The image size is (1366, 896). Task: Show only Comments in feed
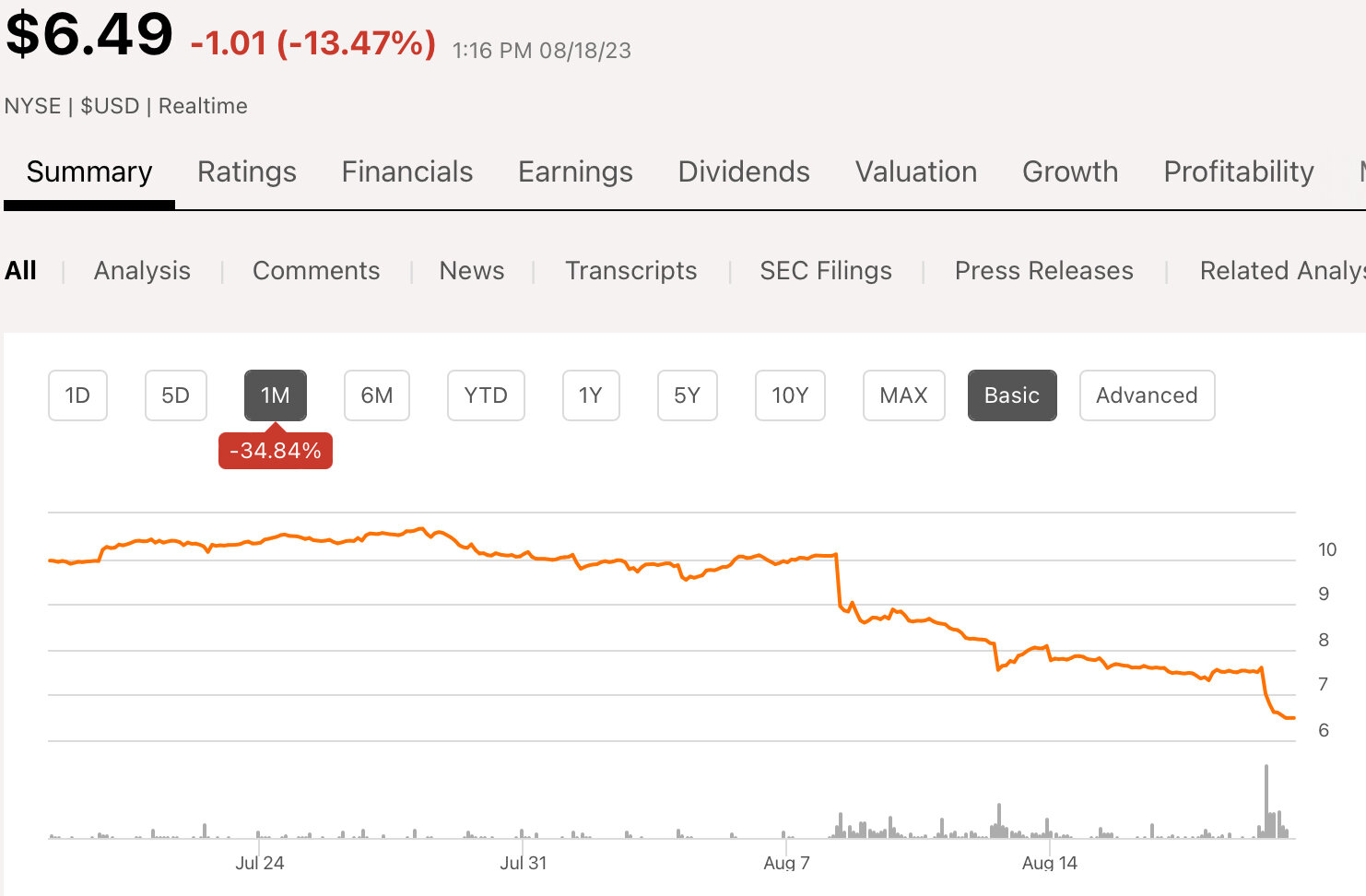(x=316, y=271)
